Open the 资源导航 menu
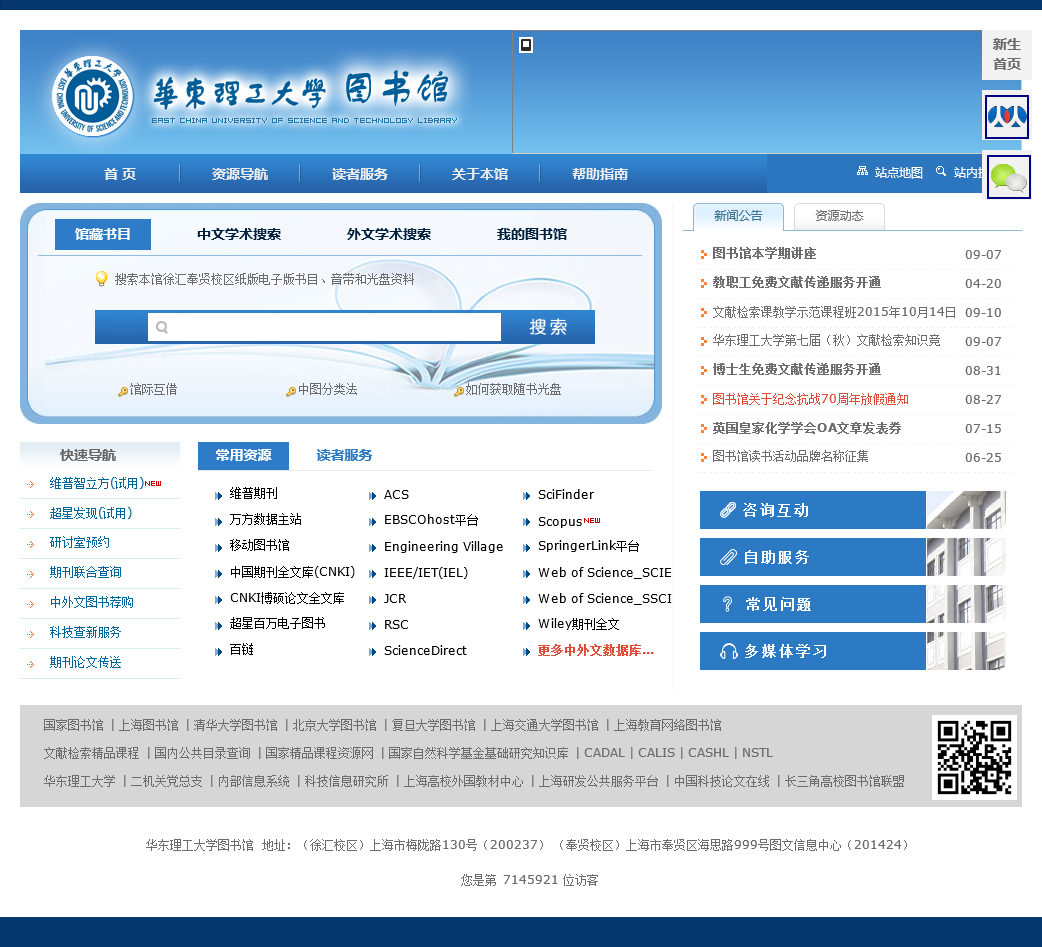The width and height of the screenshot is (1042, 947). pos(240,174)
